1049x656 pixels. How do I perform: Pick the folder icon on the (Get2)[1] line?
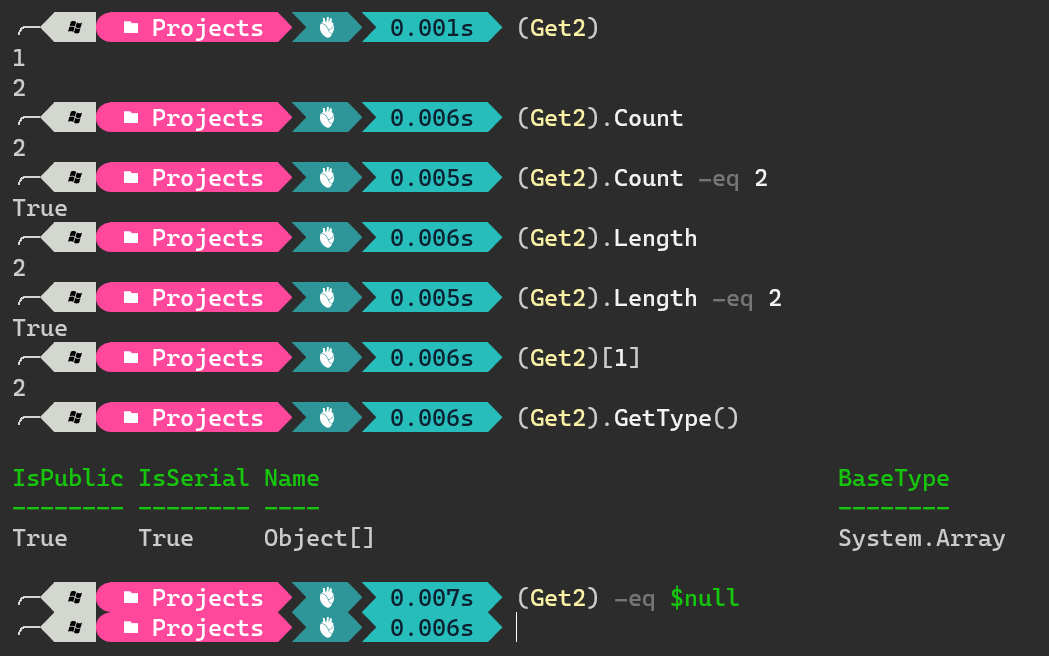(x=131, y=358)
